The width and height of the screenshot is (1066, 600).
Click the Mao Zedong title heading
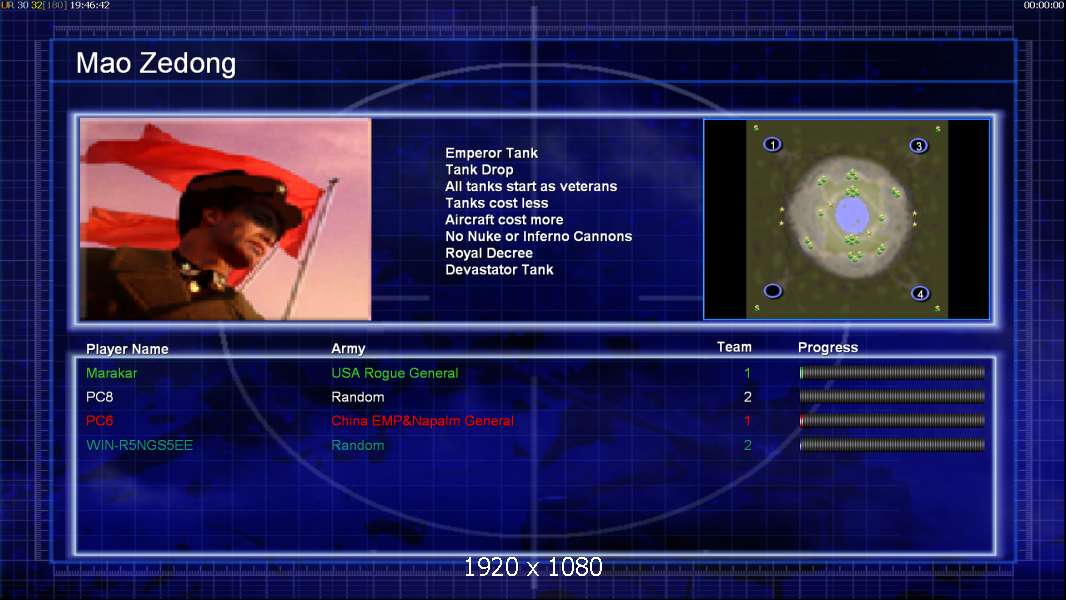pos(156,63)
